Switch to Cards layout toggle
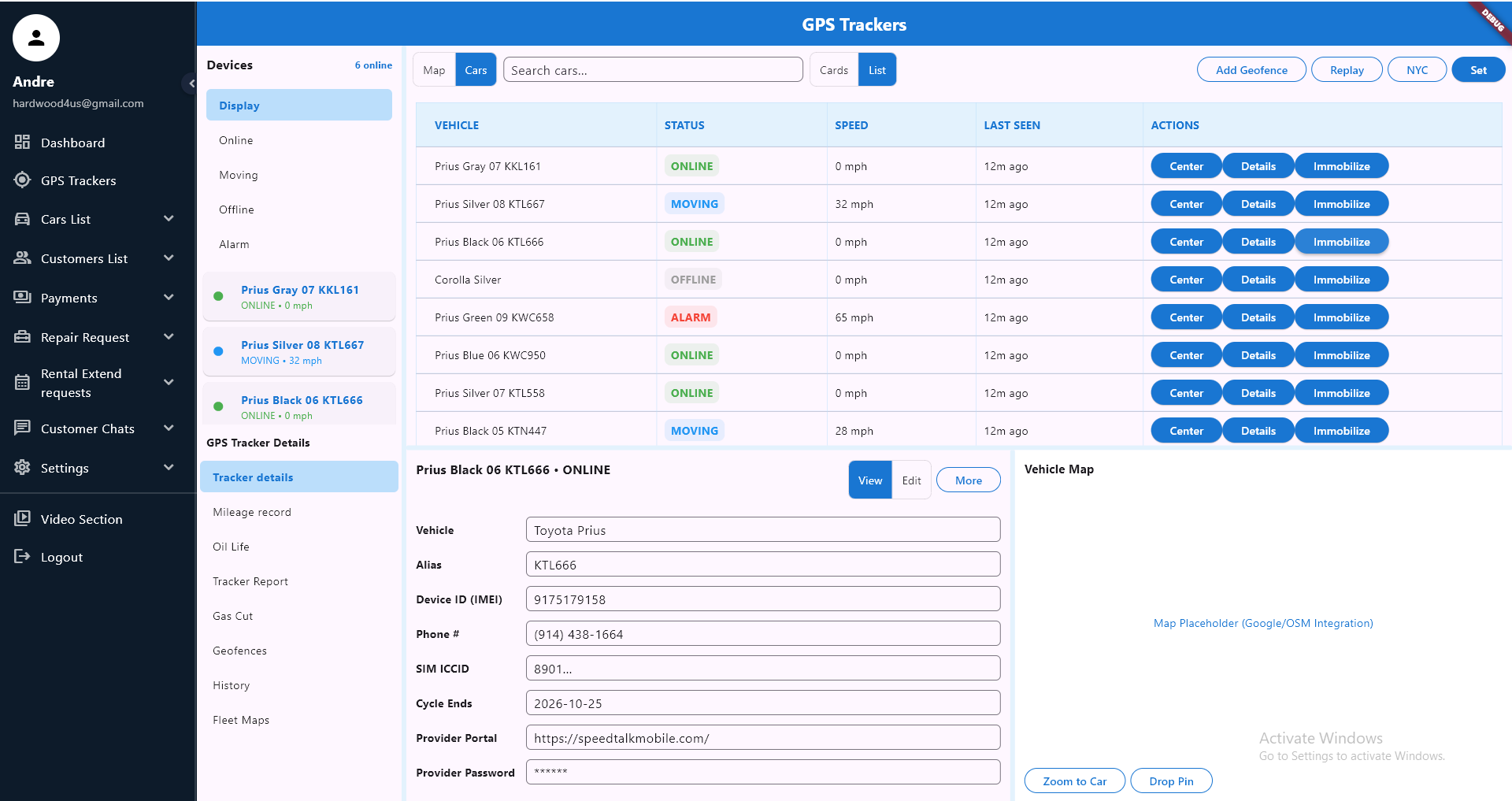 [x=833, y=70]
